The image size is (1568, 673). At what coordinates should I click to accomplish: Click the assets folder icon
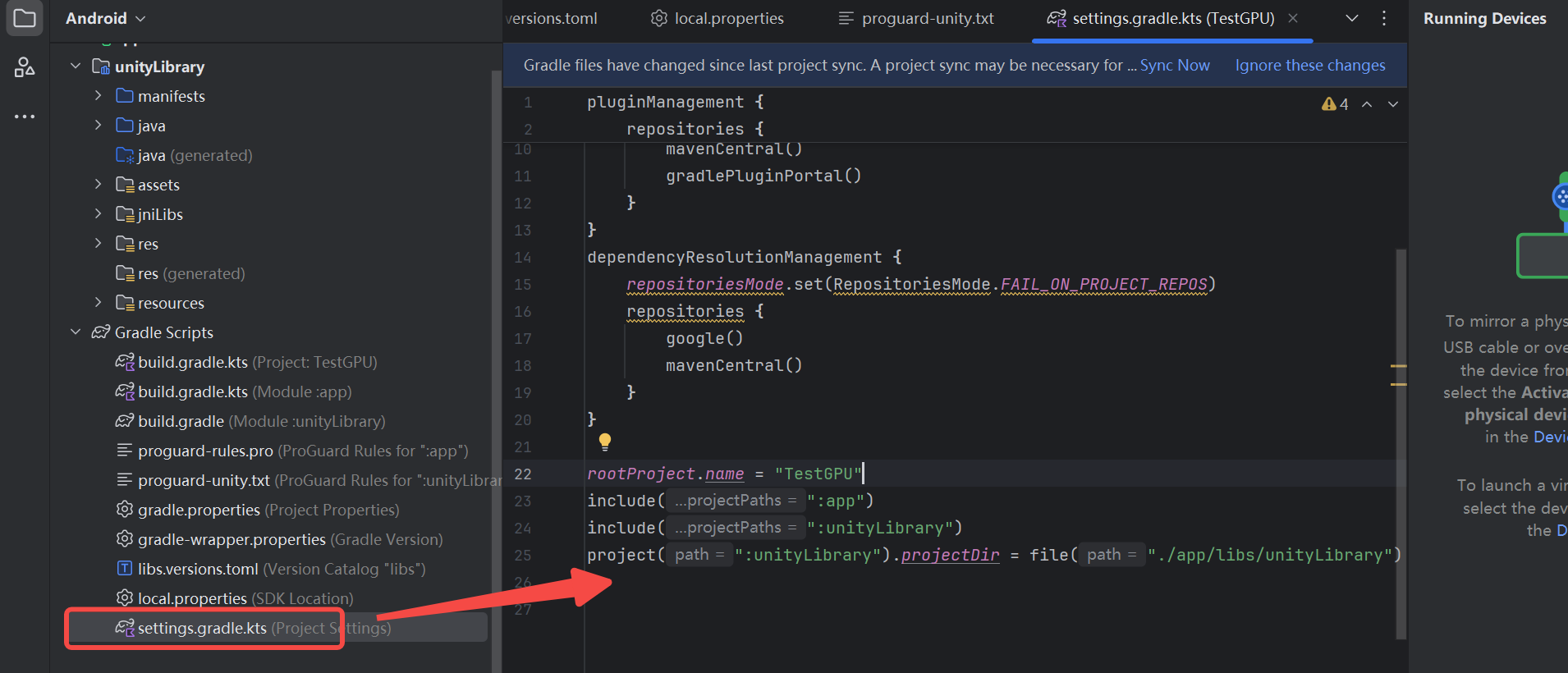(x=125, y=184)
